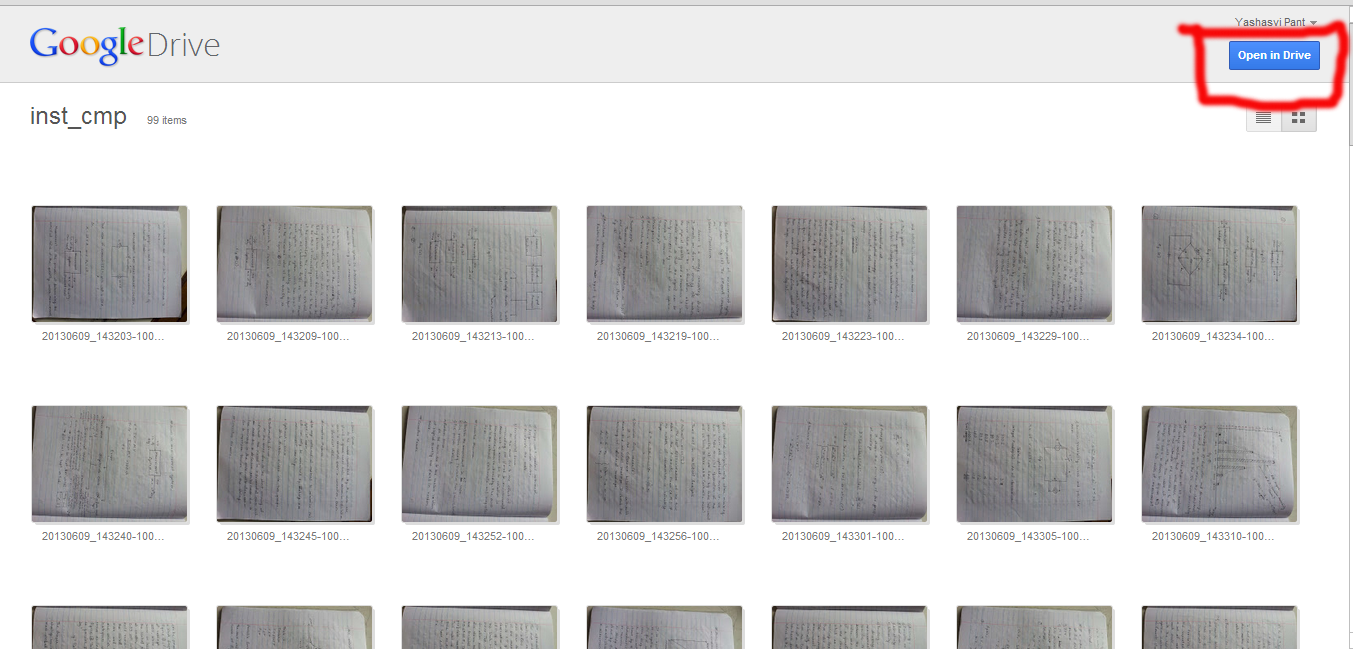This screenshot has height=649, width=1353.
Task: Click the file name 20130609_143229-100…
Action: point(1028,337)
